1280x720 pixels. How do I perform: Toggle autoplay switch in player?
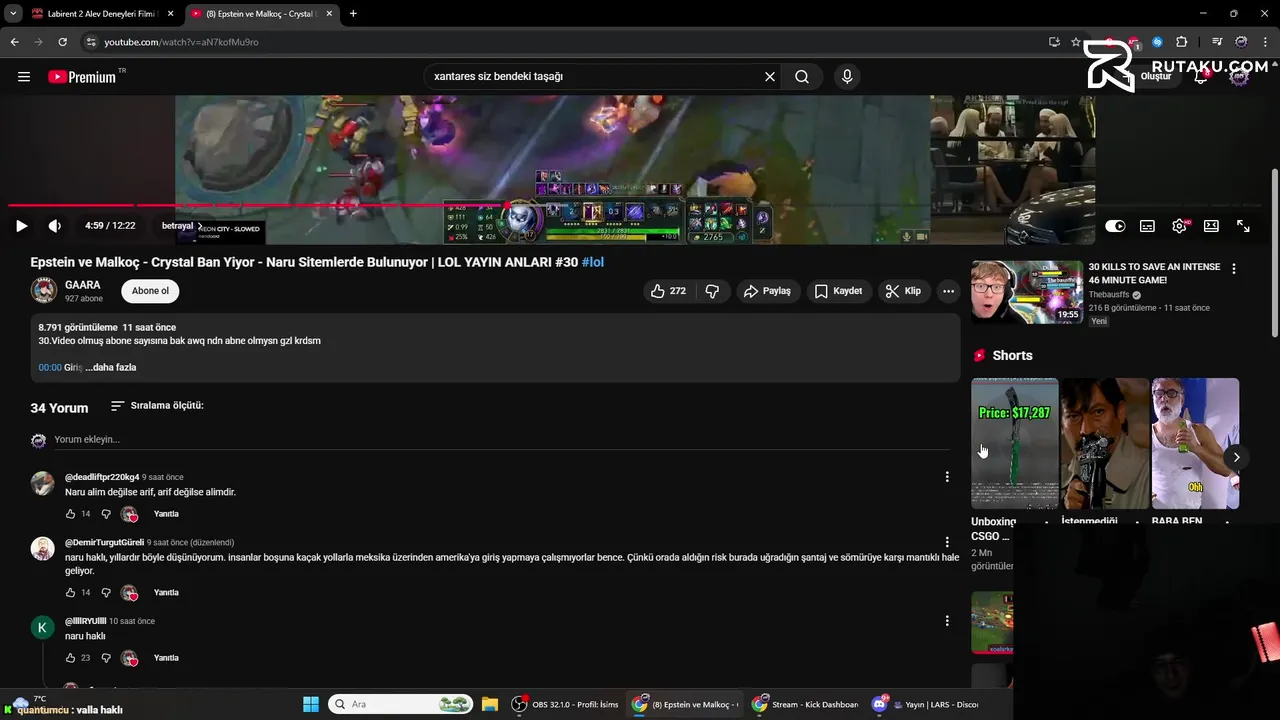[x=1115, y=226]
